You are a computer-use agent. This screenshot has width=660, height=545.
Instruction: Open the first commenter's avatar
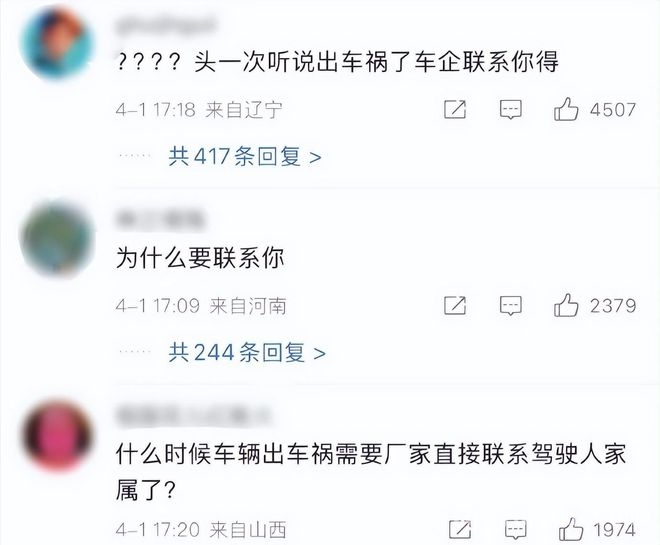(x=57, y=43)
